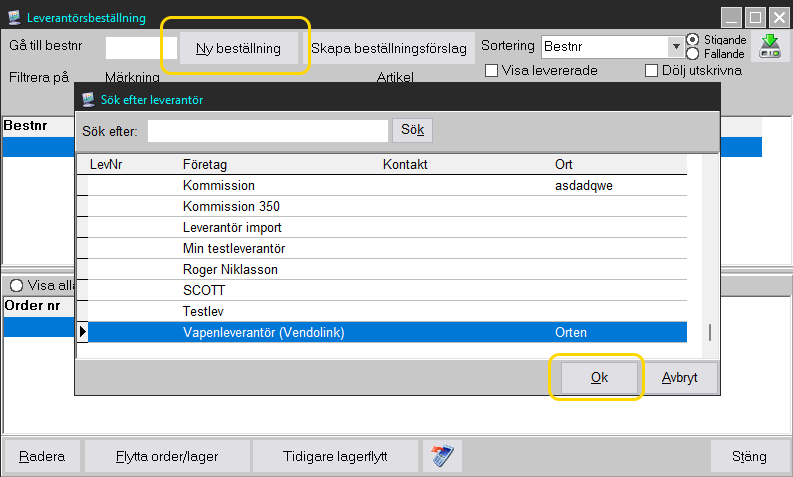Screen dimensions: 793x477
Task: Click the green arrow download icon
Action: (x=769, y=47)
